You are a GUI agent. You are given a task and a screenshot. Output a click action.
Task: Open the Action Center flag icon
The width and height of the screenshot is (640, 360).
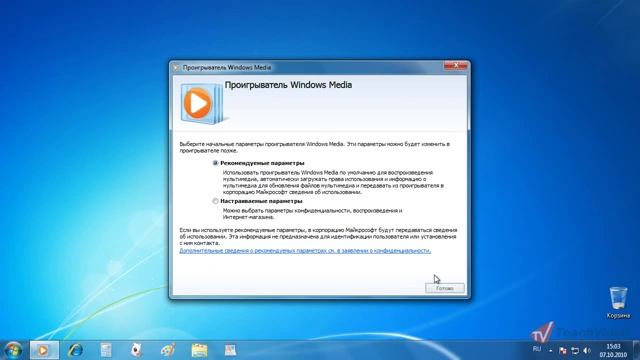click(562, 351)
